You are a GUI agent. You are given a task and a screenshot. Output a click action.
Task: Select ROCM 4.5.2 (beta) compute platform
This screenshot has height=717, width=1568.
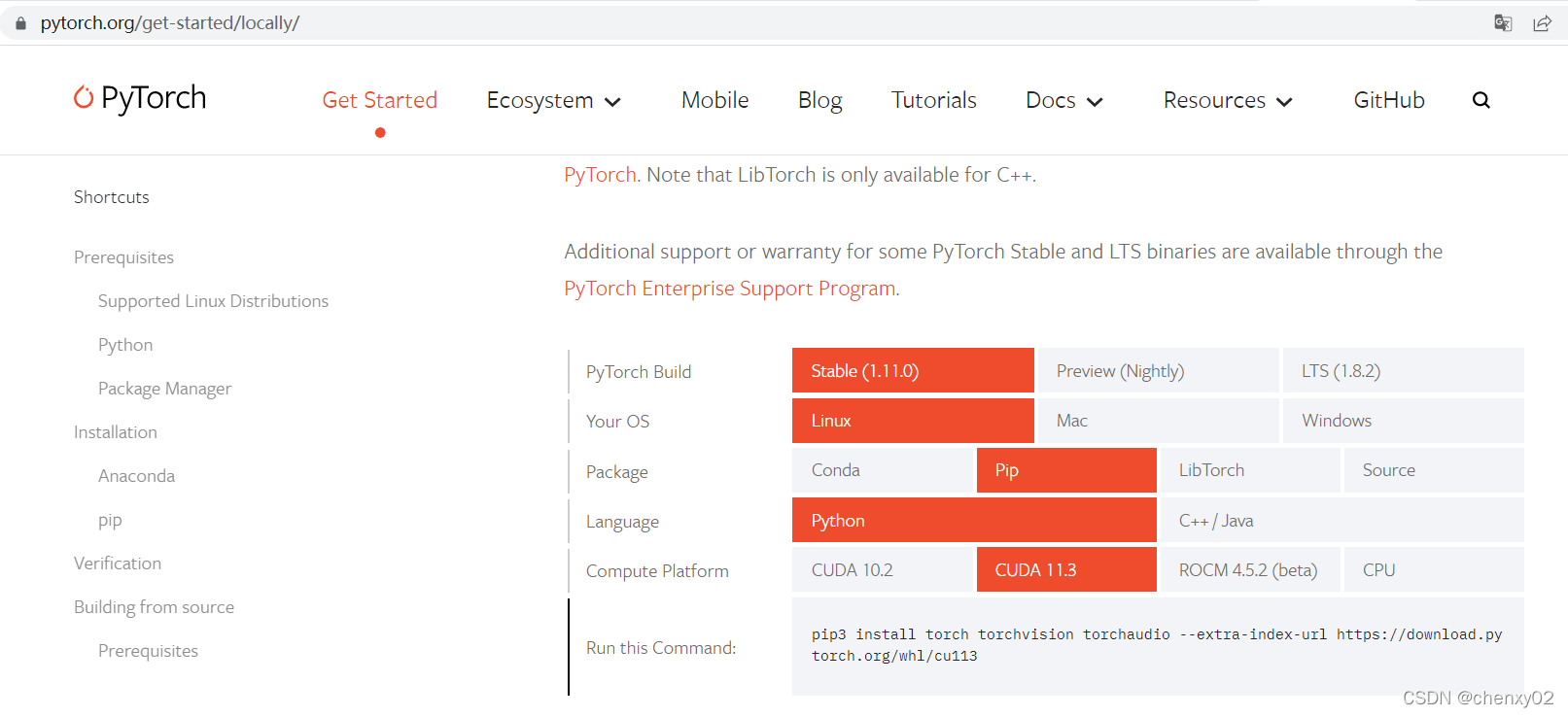tap(1250, 569)
